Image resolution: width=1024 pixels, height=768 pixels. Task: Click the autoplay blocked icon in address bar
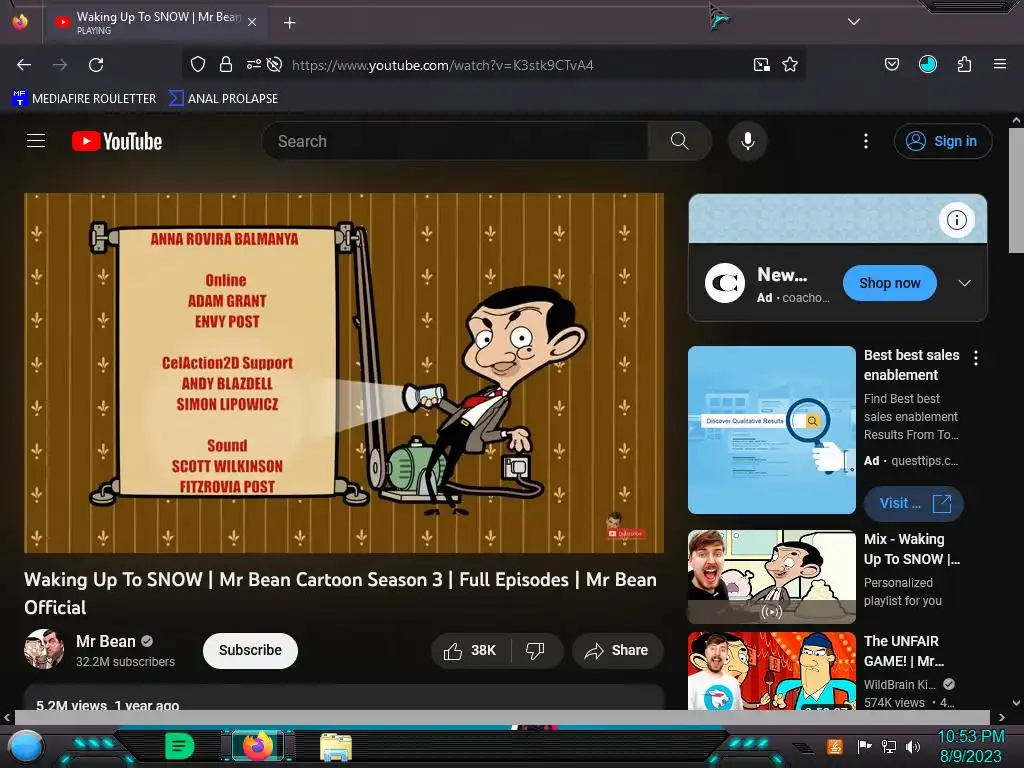(274, 64)
